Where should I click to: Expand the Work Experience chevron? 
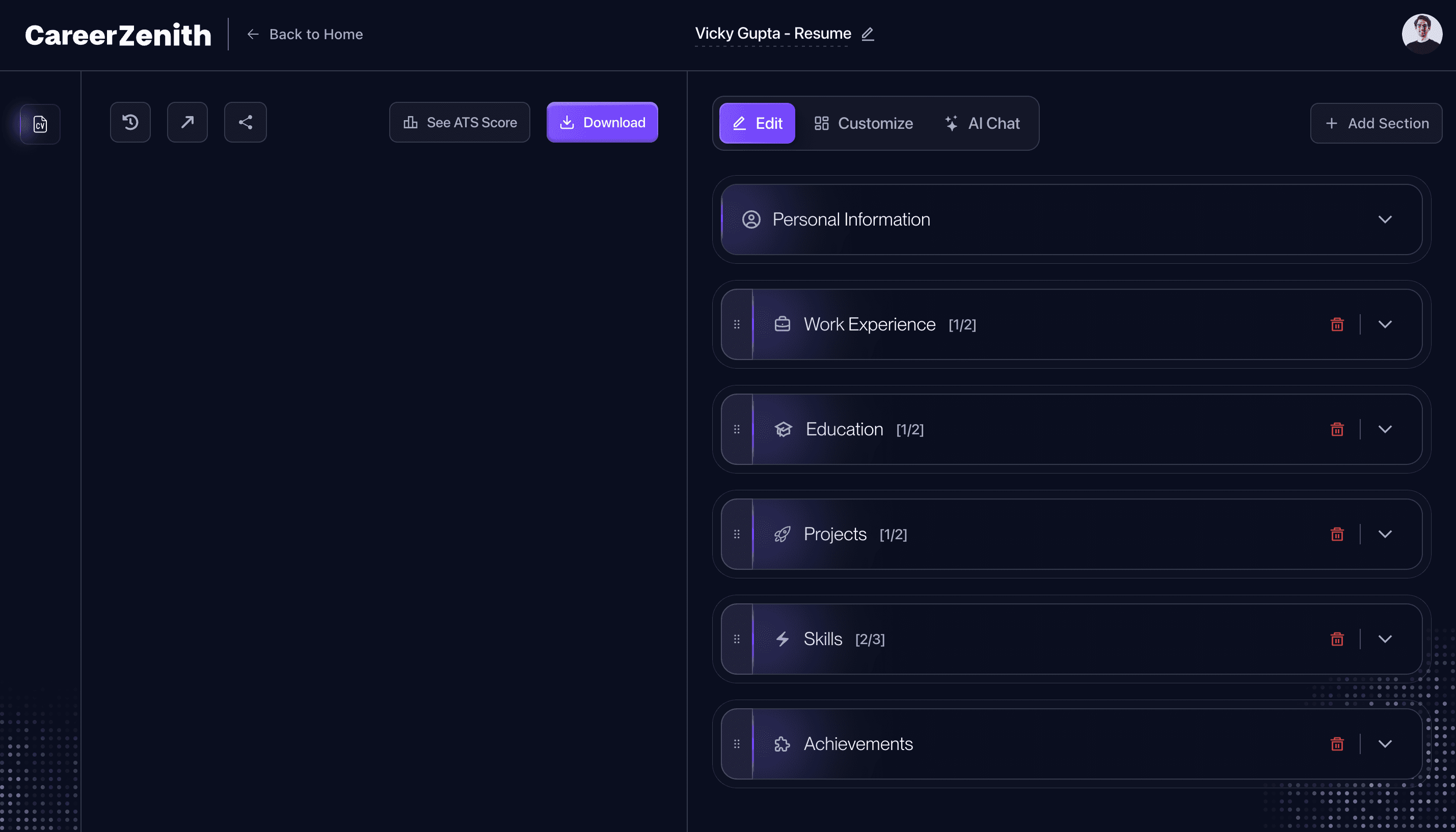(1385, 324)
